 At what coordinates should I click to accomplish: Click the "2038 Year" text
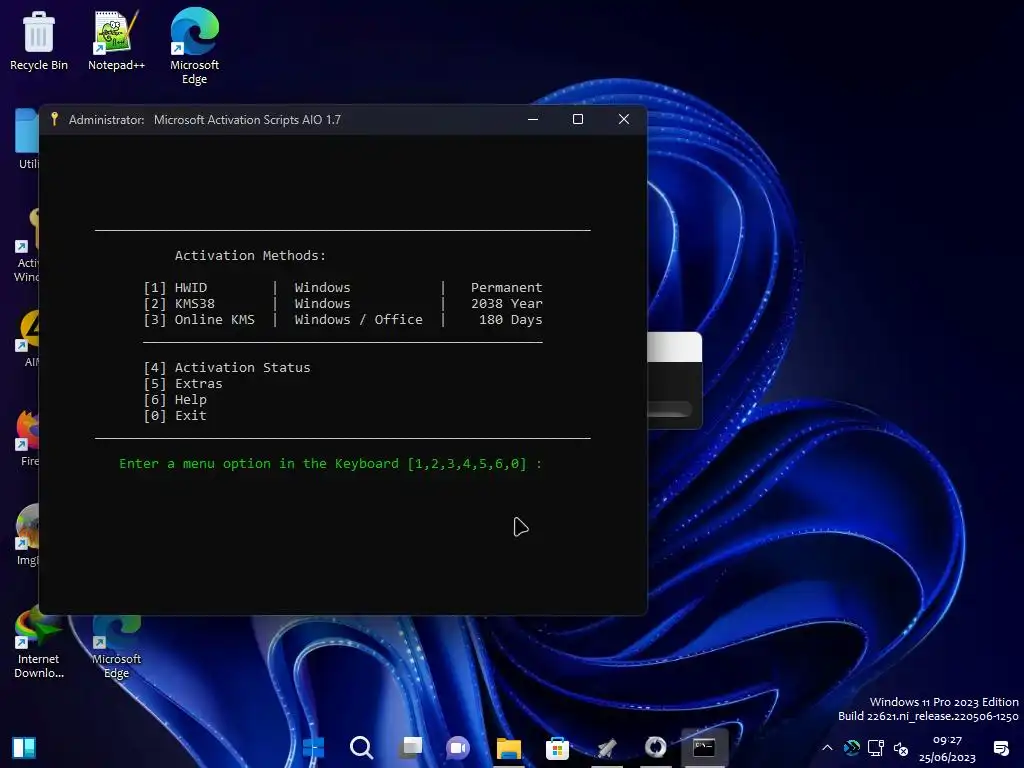pyautogui.click(x=507, y=304)
